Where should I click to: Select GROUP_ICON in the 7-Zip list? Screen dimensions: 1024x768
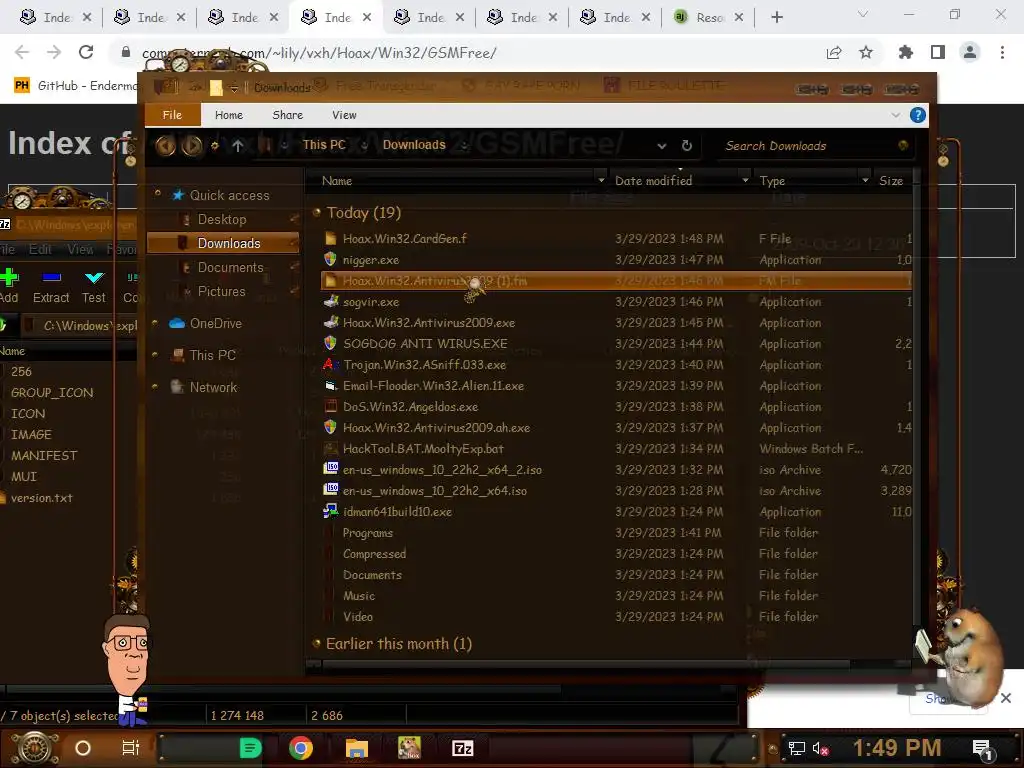(52, 392)
